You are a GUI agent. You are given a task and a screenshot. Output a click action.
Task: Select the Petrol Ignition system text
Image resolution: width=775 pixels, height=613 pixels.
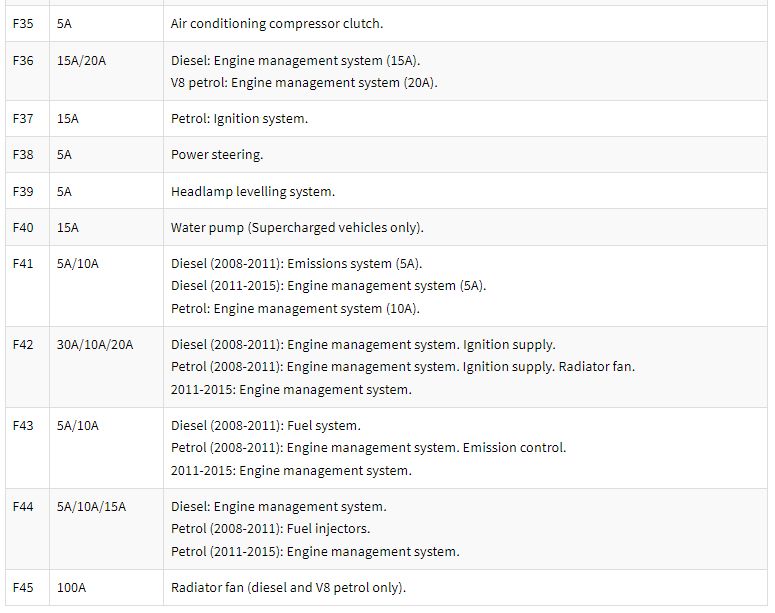pos(239,118)
